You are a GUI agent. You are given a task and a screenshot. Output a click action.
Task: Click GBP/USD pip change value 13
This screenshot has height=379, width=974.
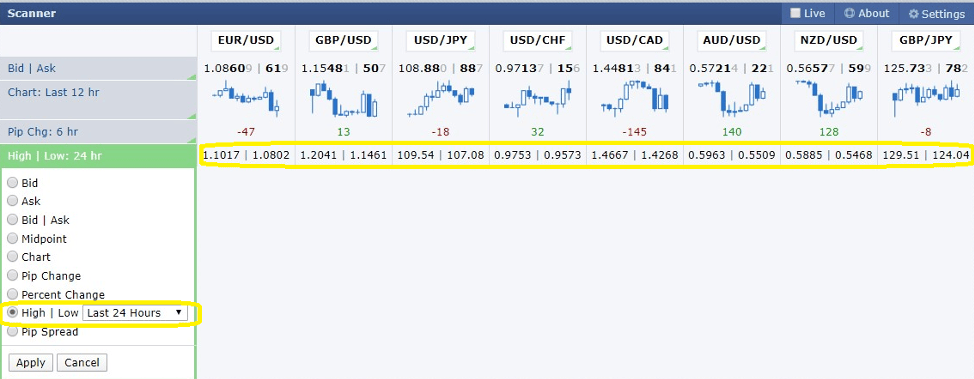pos(344,132)
